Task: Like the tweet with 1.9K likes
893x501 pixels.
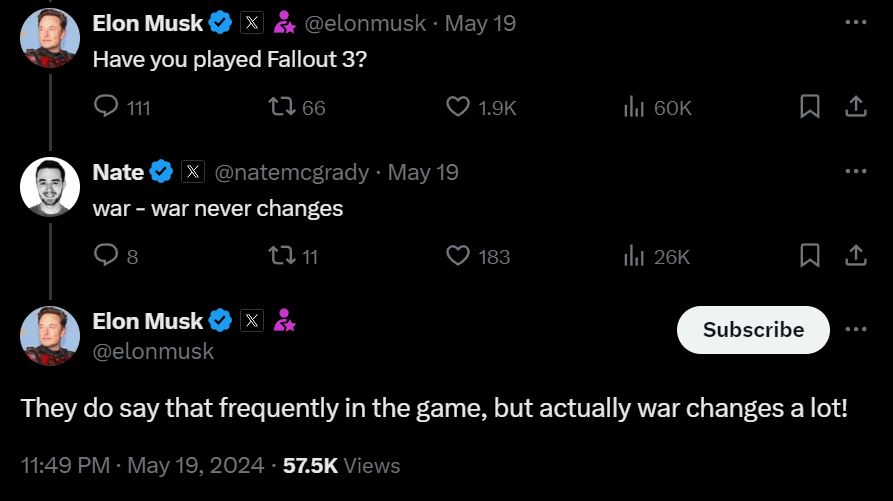Action: coord(458,107)
